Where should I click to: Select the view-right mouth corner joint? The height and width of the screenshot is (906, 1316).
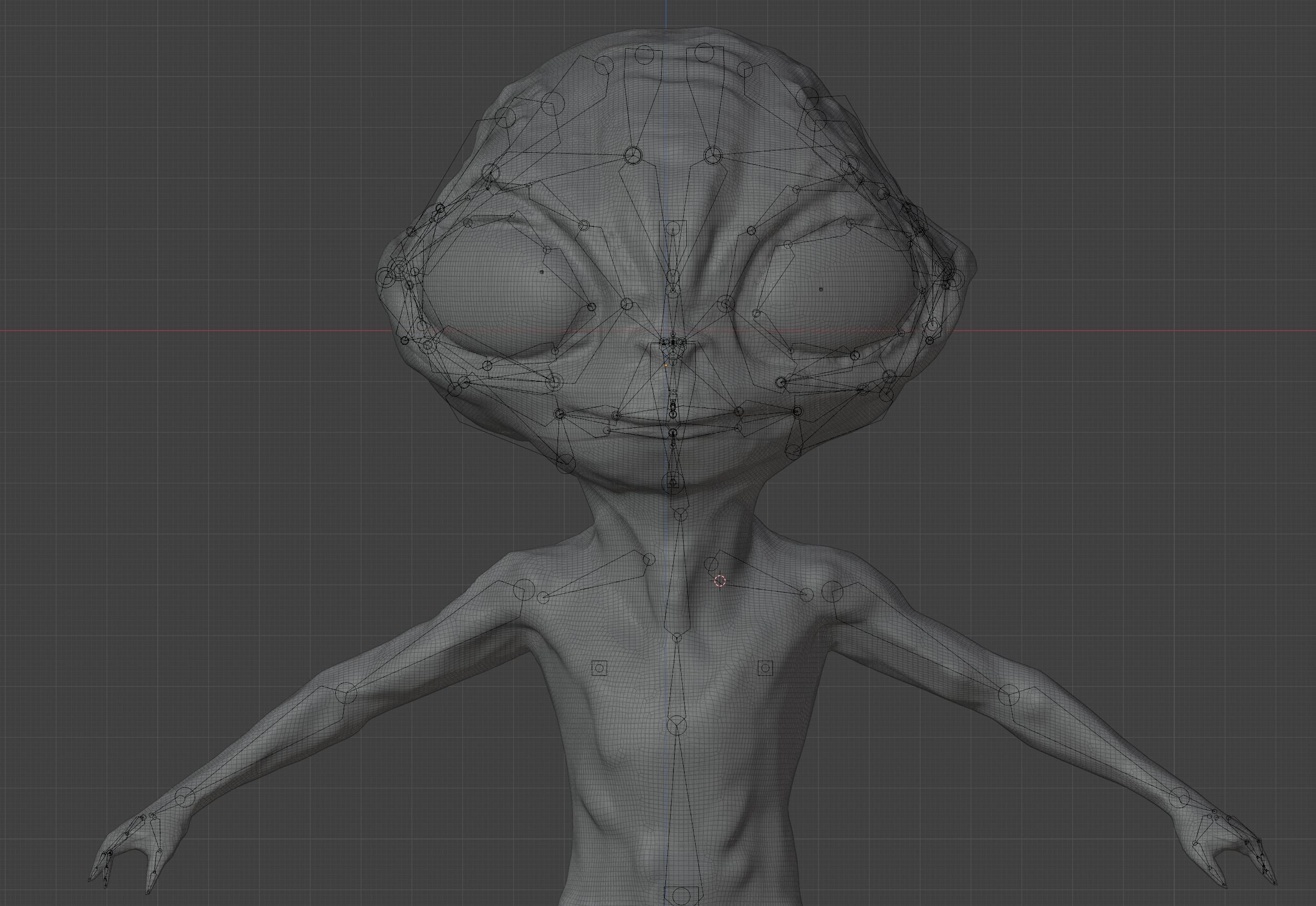pos(797,411)
